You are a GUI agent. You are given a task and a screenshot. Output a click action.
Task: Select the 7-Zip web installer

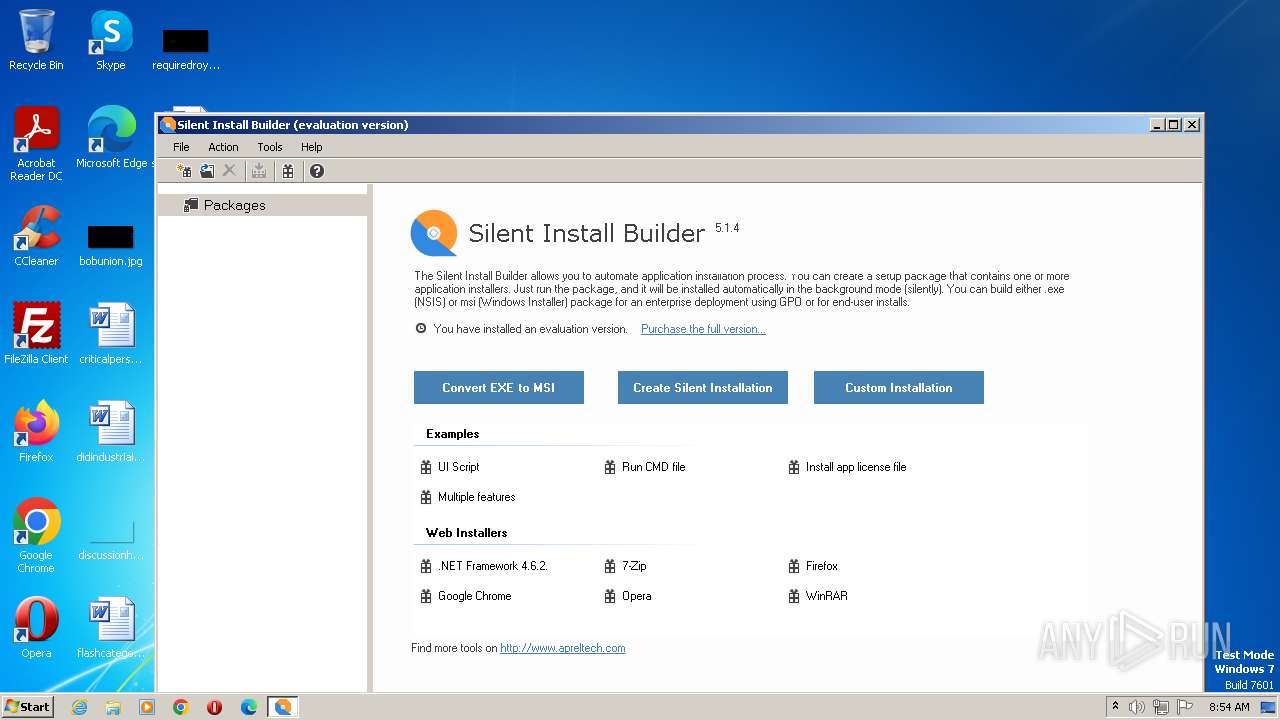point(626,566)
